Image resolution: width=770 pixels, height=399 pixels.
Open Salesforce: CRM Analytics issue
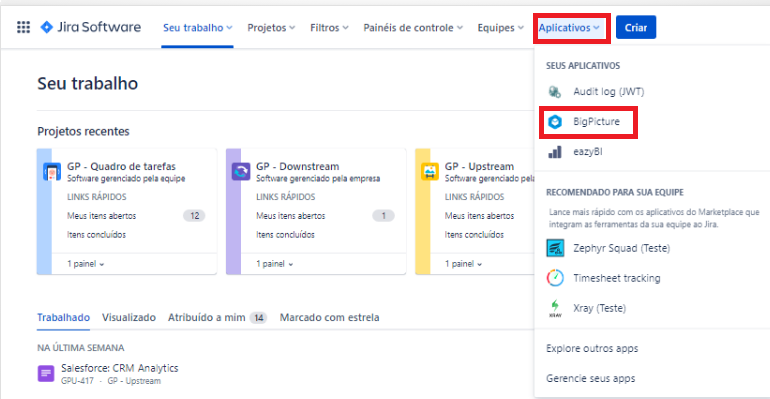pos(120,368)
